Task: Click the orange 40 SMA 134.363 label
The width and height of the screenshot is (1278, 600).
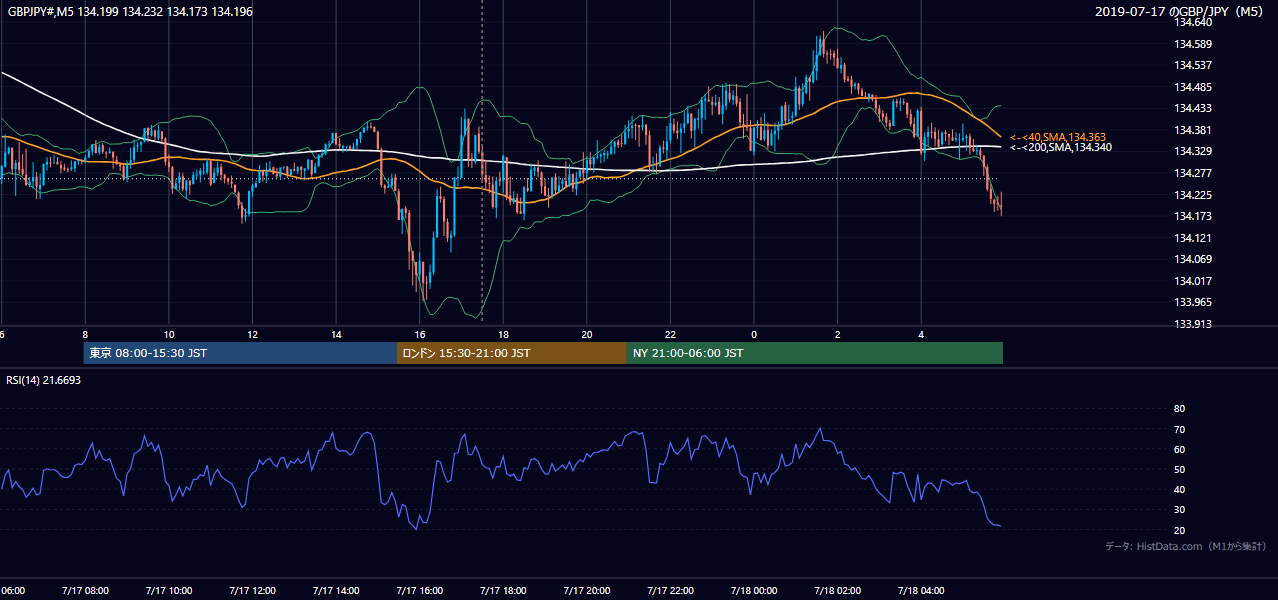Action: tap(1058, 137)
